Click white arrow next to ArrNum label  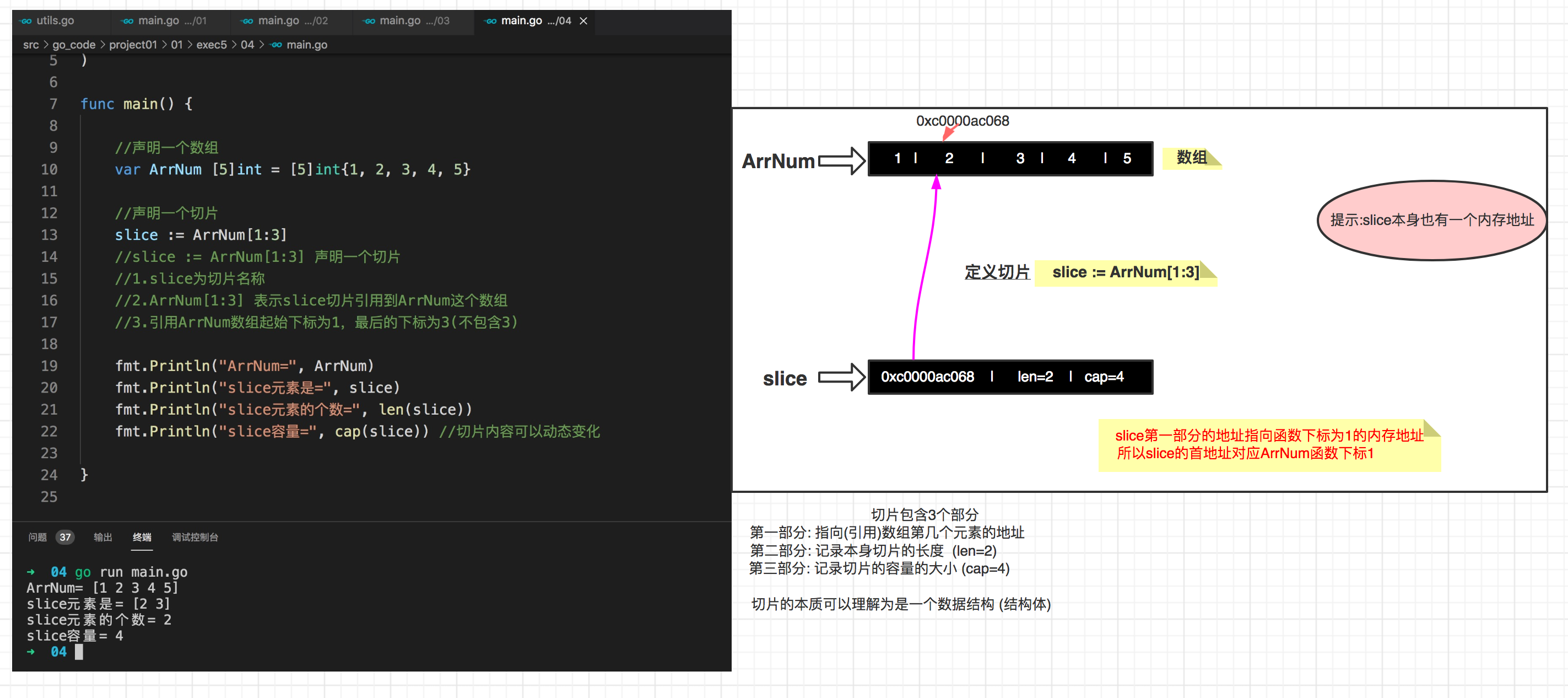coord(841,161)
